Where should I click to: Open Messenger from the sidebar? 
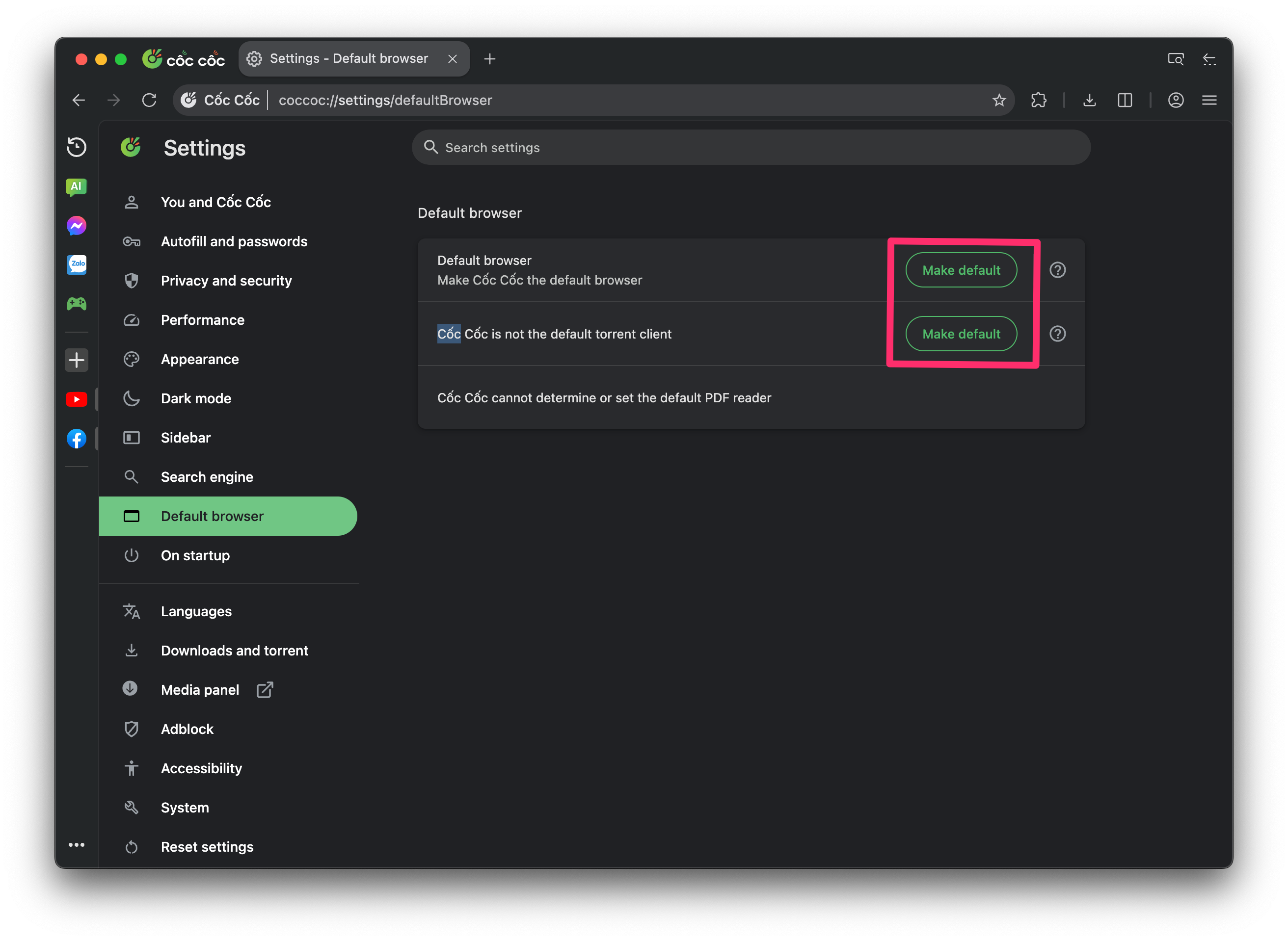[x=77, y=226]
